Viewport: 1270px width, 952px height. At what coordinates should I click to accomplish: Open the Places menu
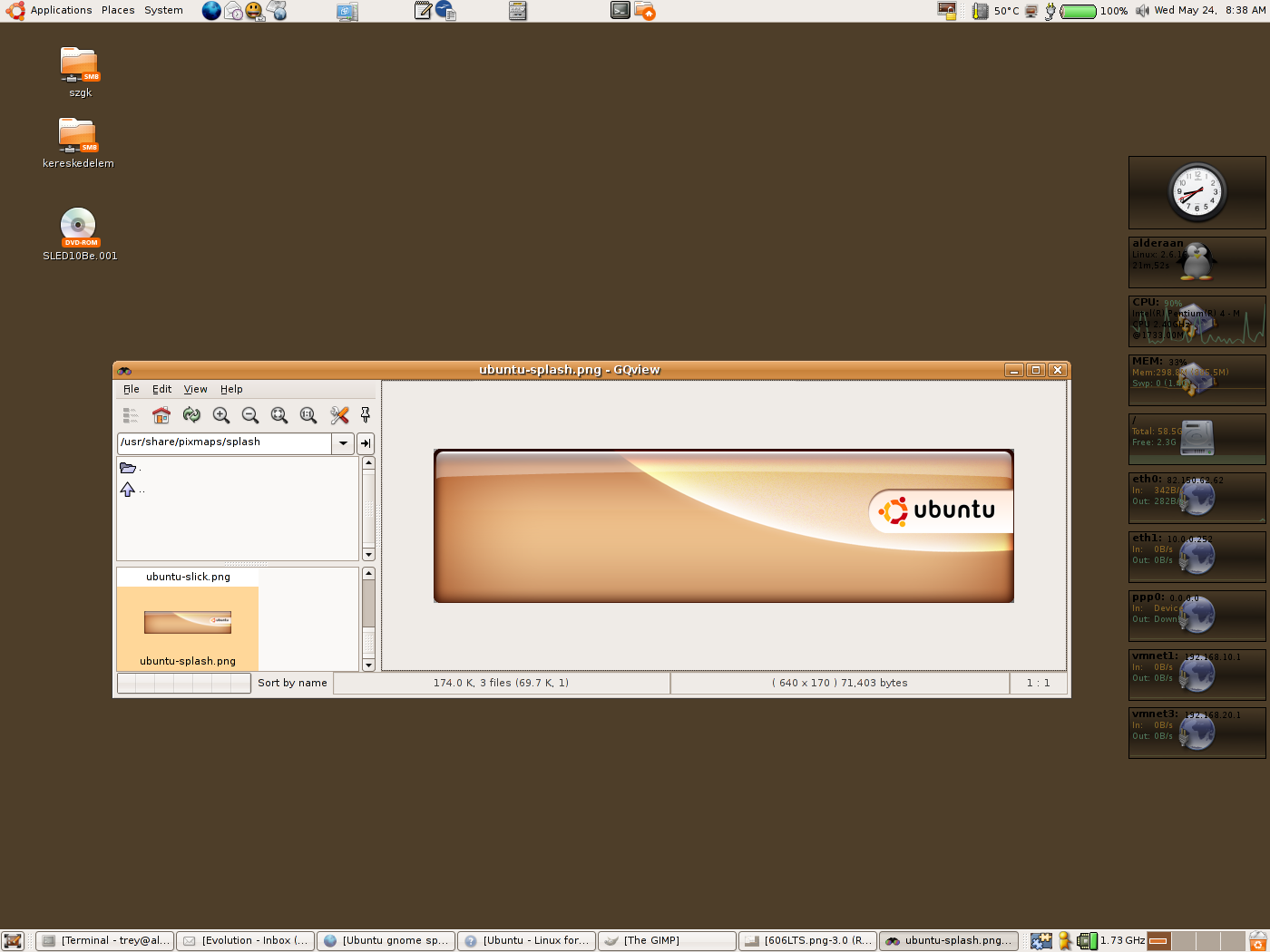click(x=118, y=11)
